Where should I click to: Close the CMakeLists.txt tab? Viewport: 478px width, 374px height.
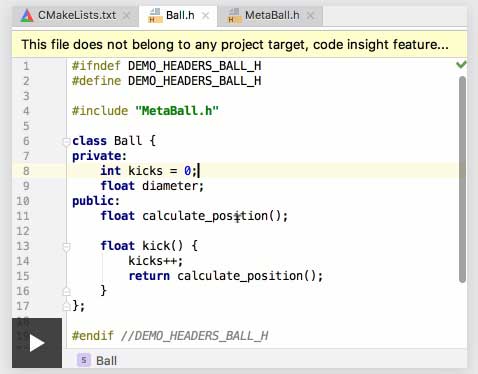tap(127, 15)
